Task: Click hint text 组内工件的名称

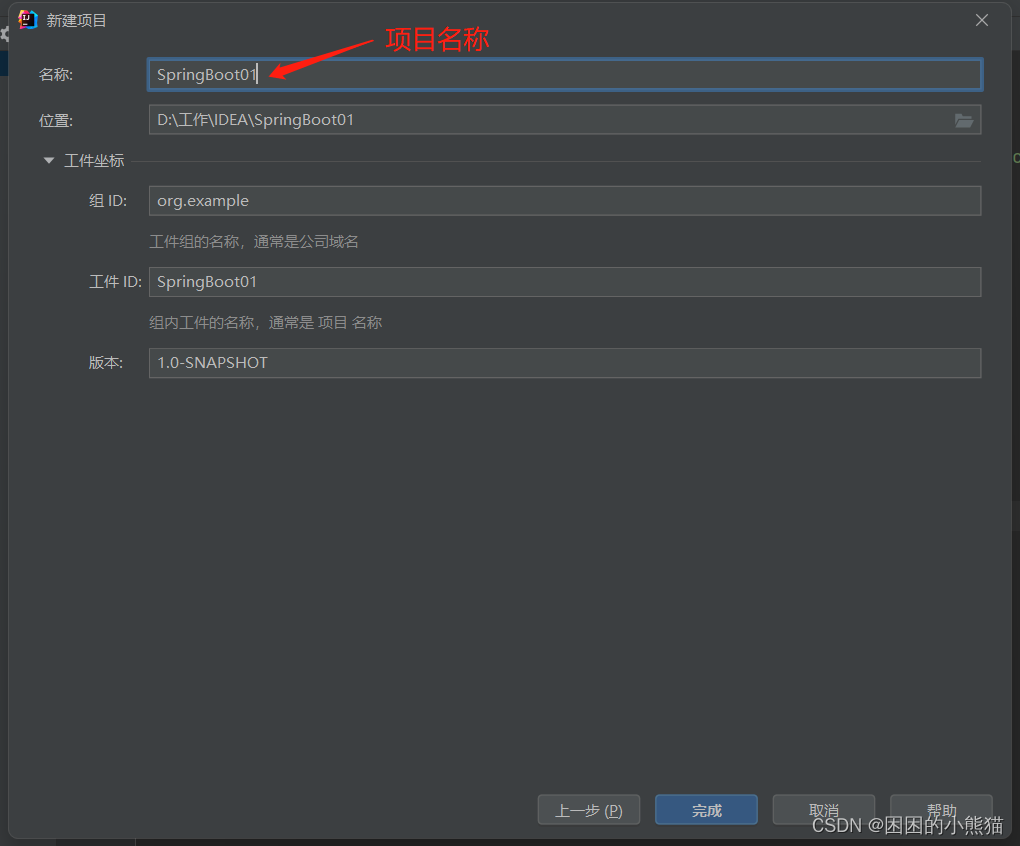Action: tap(201, 323)
